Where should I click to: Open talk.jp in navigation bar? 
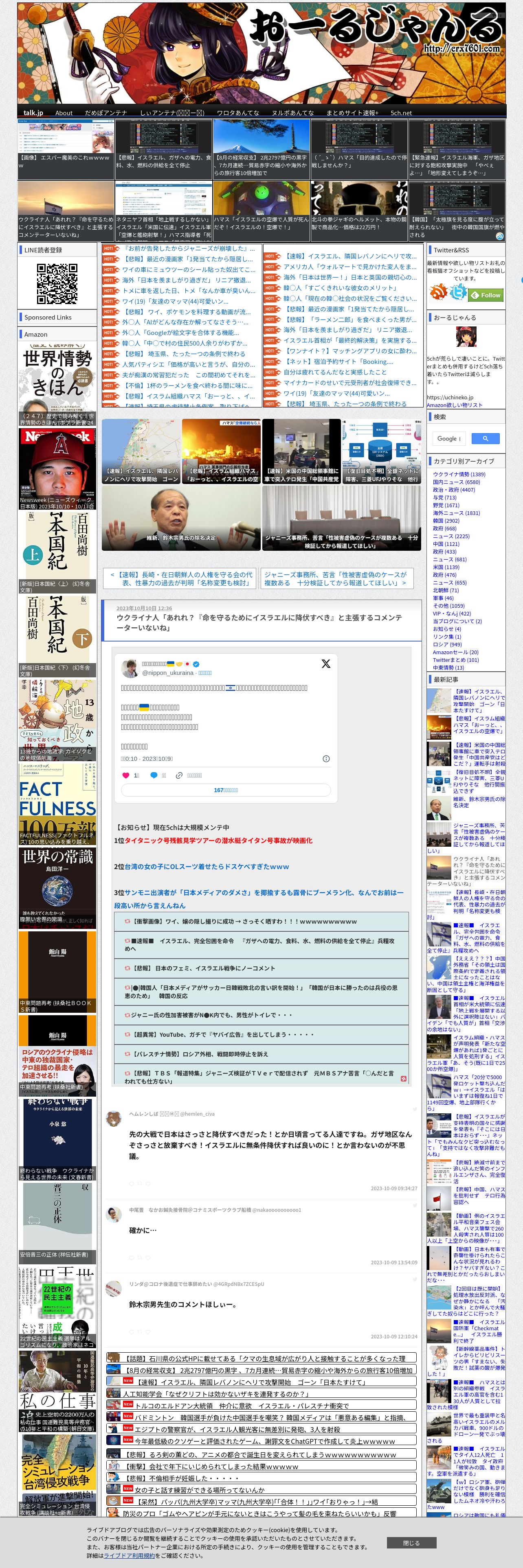(x=33, y=113)
